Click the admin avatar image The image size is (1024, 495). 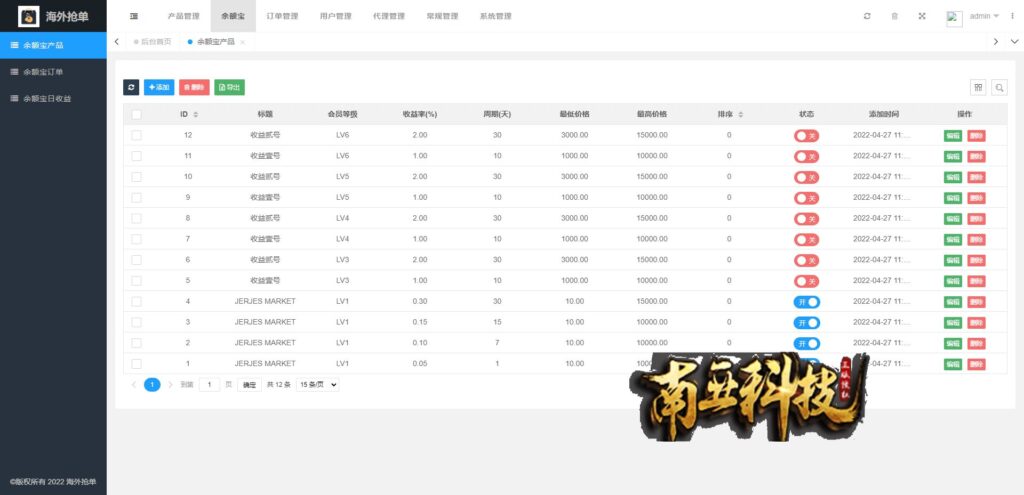[954, 18]
